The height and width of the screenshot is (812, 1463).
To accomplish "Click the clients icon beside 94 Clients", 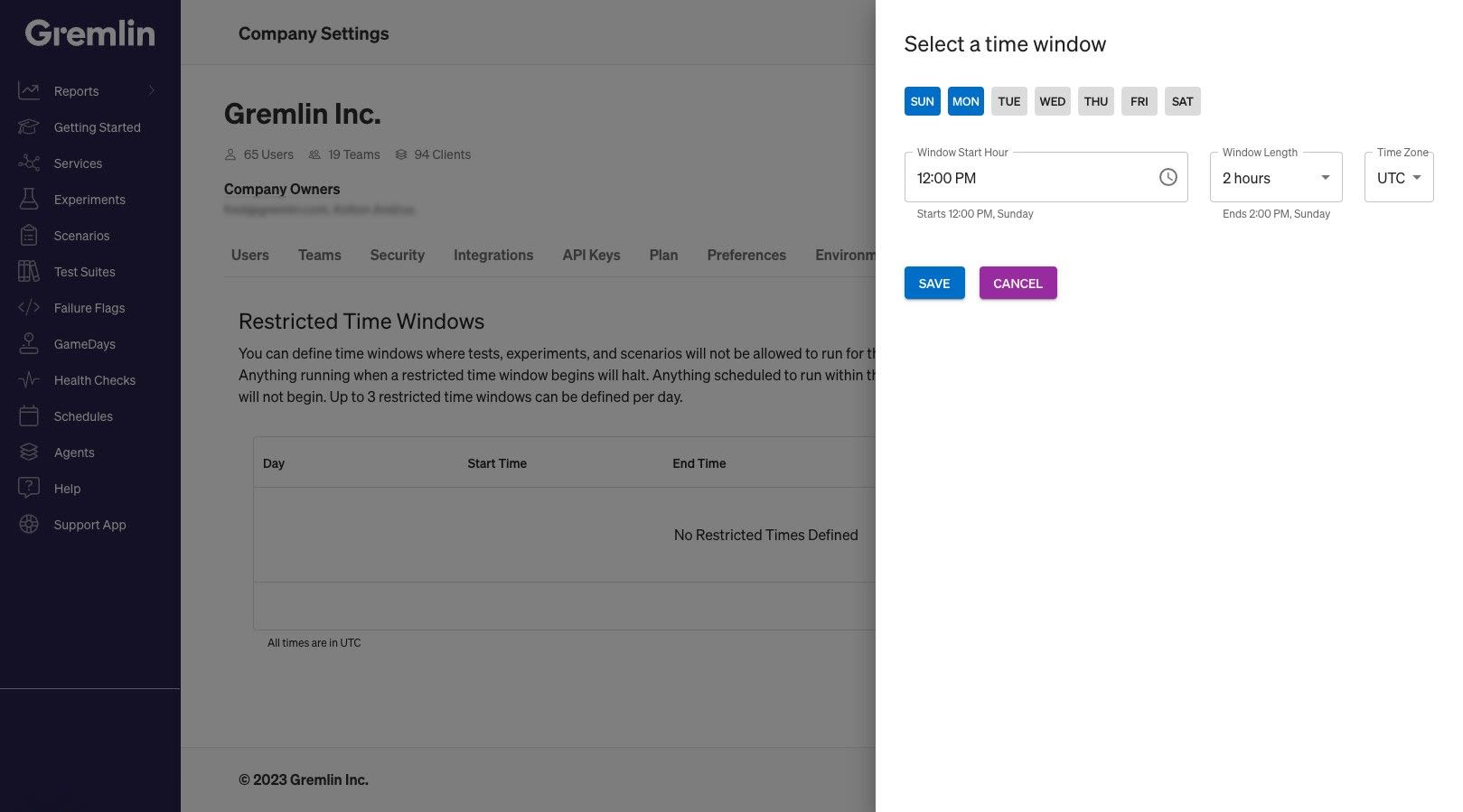I will 401,154.
